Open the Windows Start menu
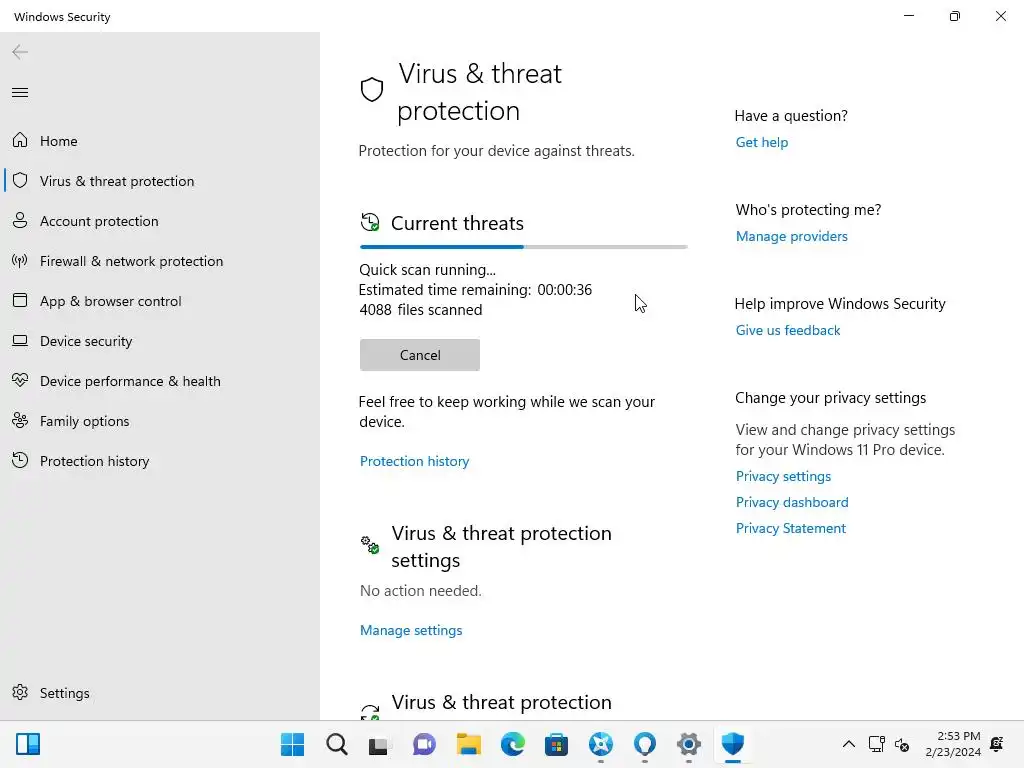This screenshot has width=1024, height=768. 292,744
